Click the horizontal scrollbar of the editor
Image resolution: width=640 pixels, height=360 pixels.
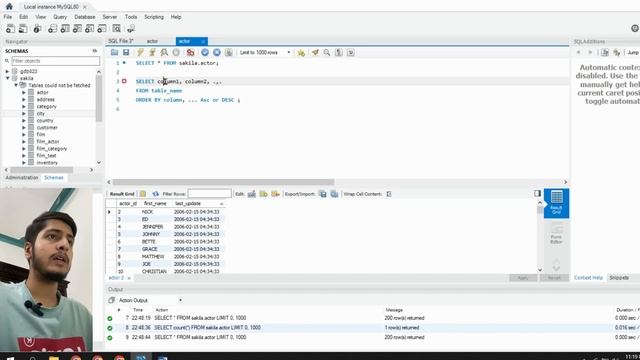[223, 182]
